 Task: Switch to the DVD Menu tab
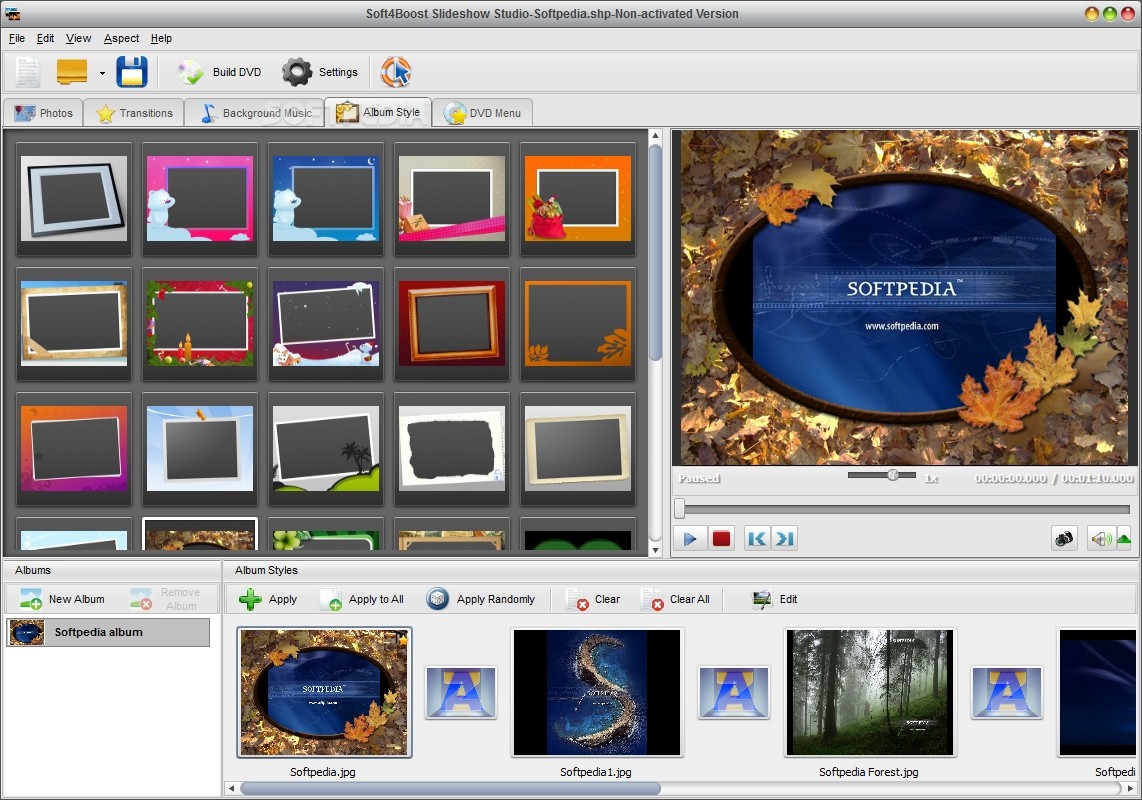pyautogui.click(x=482, y=113)
